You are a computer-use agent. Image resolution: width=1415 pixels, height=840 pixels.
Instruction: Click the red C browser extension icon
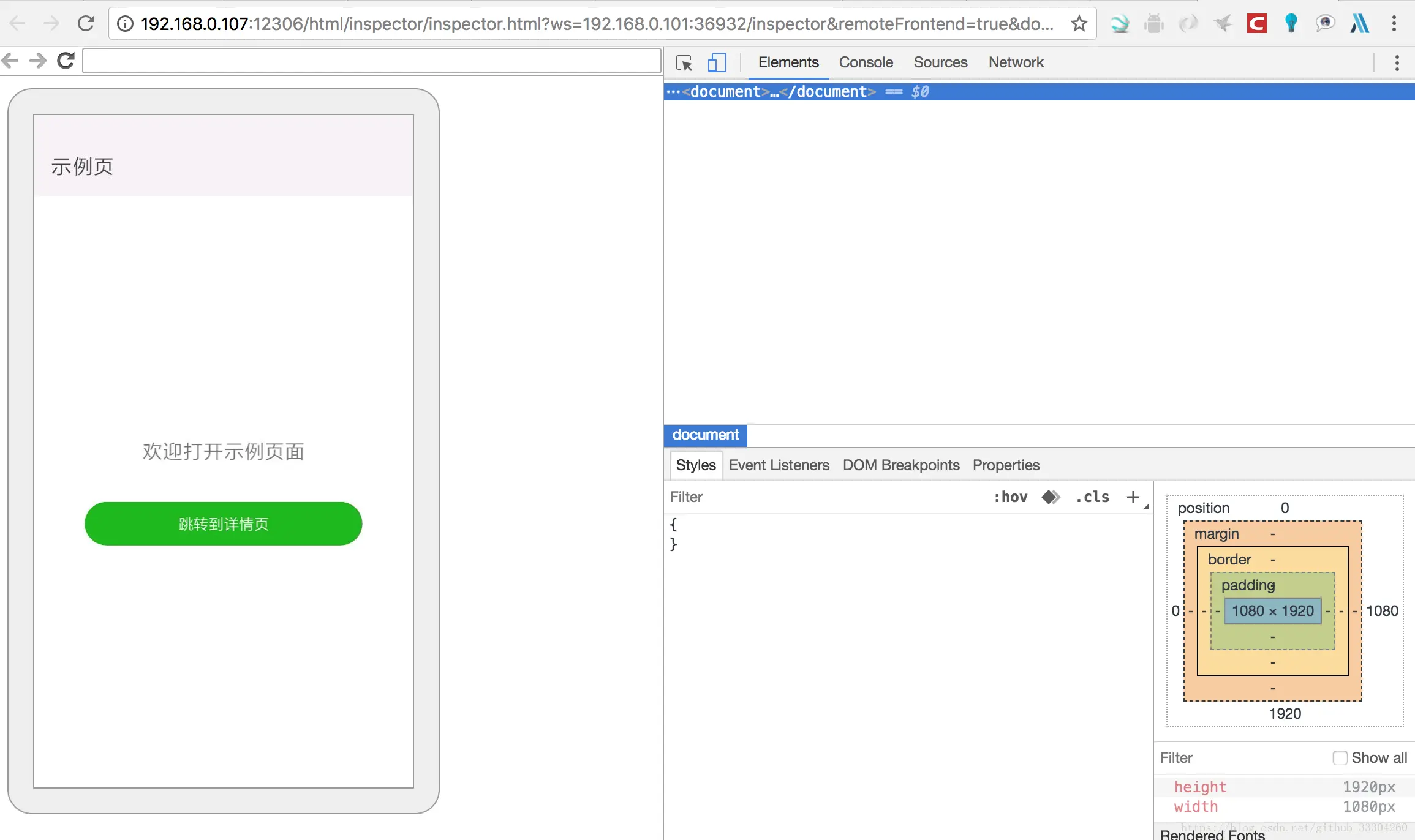(x=1256, y=24)
